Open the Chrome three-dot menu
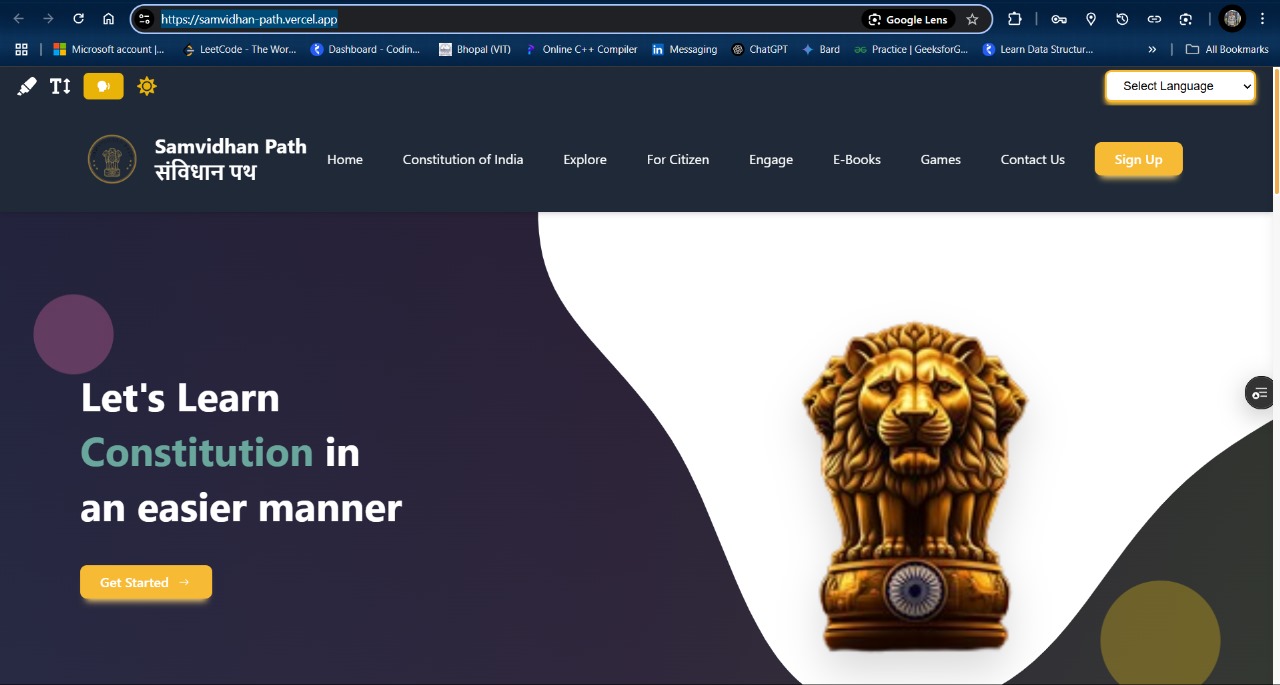 (x=1263, y=19)
